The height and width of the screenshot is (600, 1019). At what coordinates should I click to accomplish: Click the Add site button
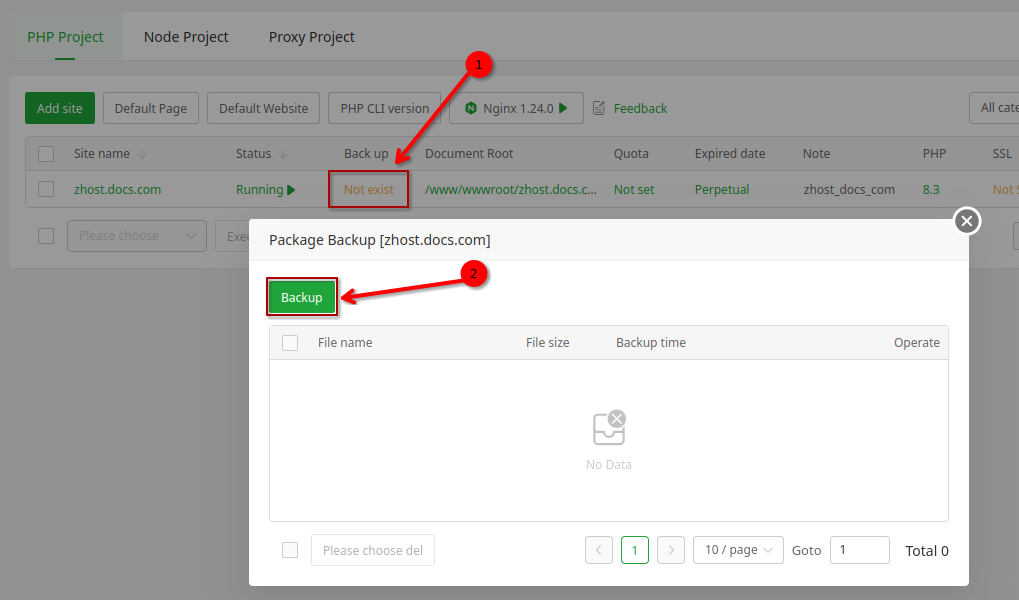tap(60, 108)
